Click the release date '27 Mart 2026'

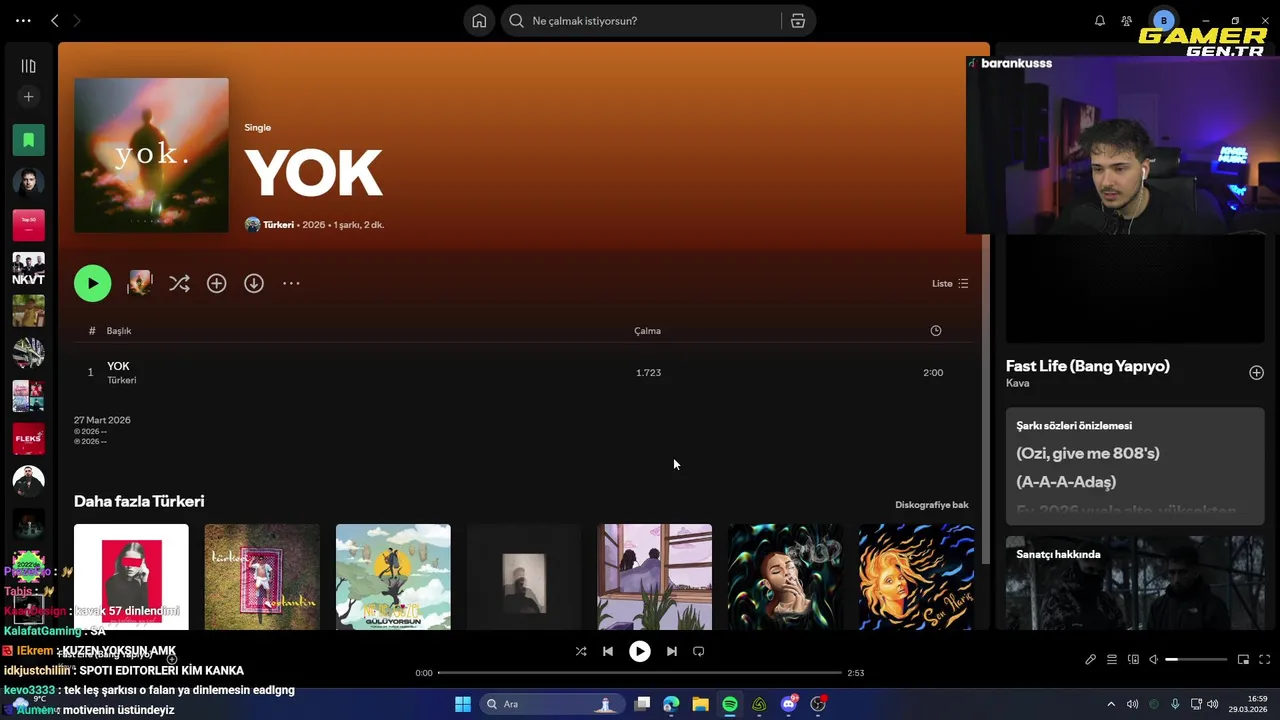(x=102, y=420)
